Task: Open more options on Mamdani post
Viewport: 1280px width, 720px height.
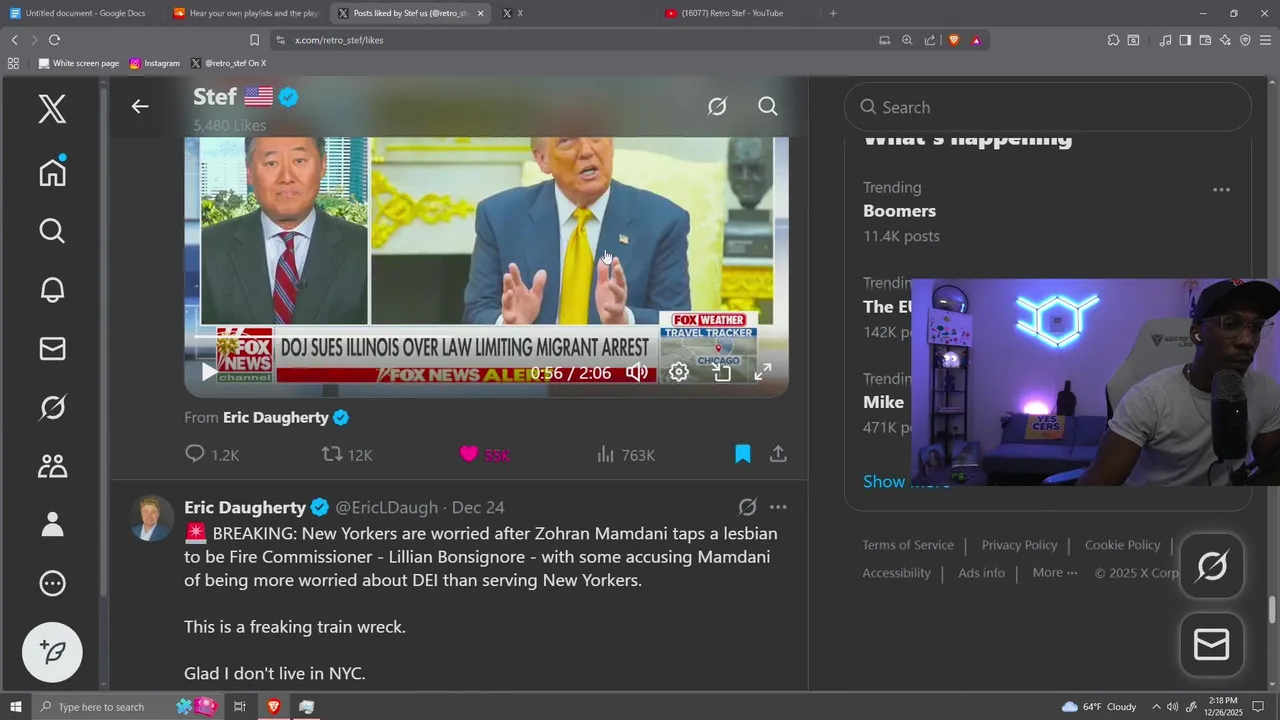Action: click(x=778, y=507)
